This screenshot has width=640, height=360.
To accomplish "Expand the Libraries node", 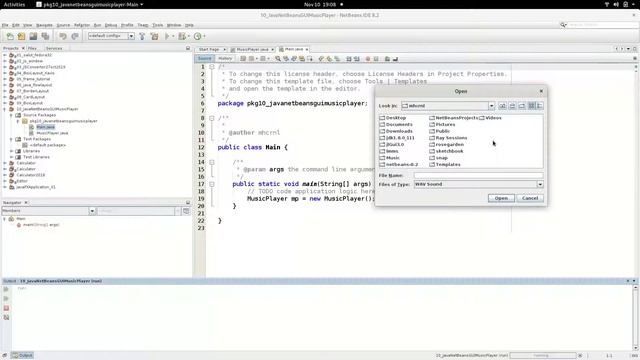I will tap(11, 151).
